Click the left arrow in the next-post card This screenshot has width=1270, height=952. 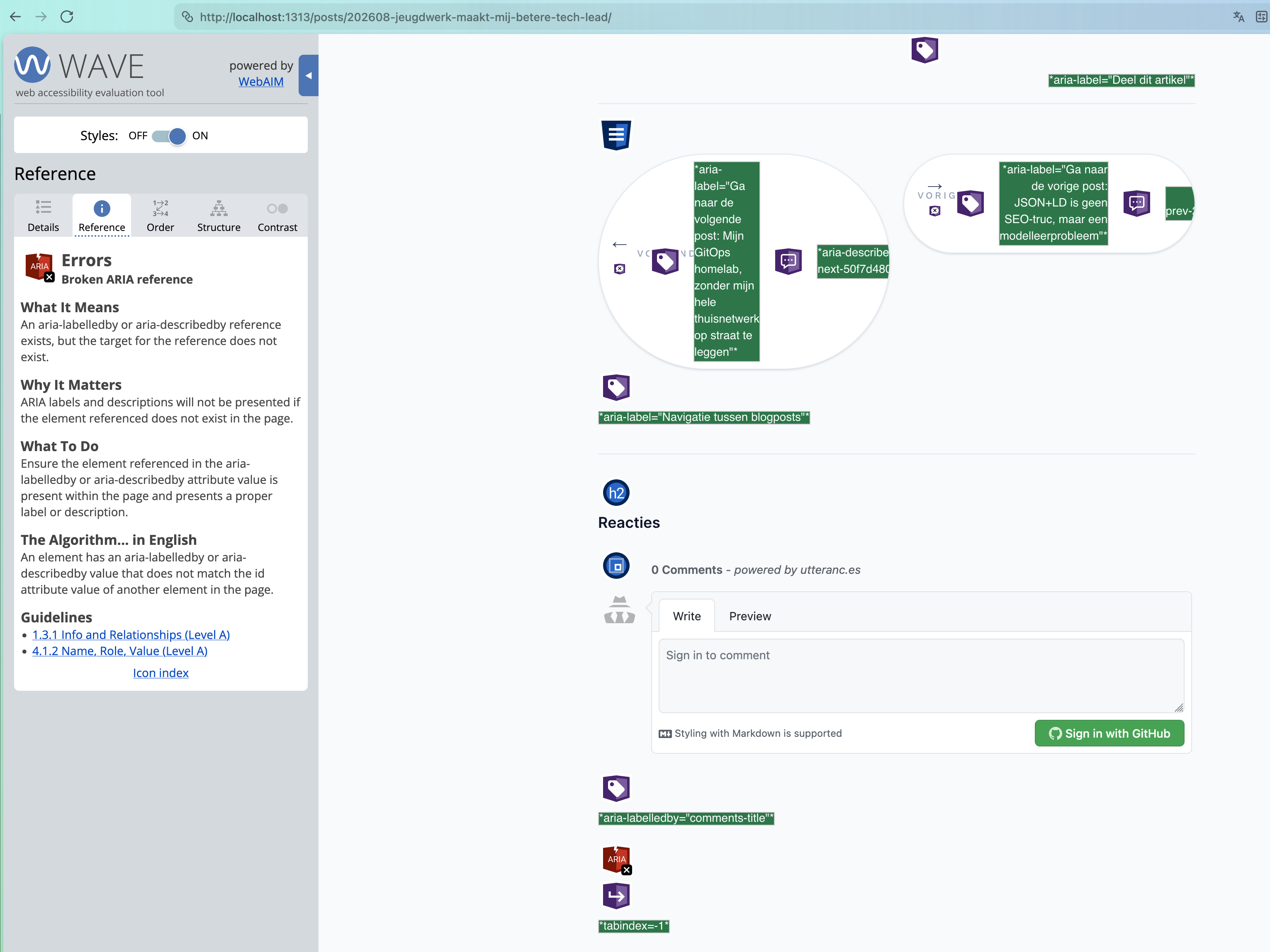click(x=619, y=245)
